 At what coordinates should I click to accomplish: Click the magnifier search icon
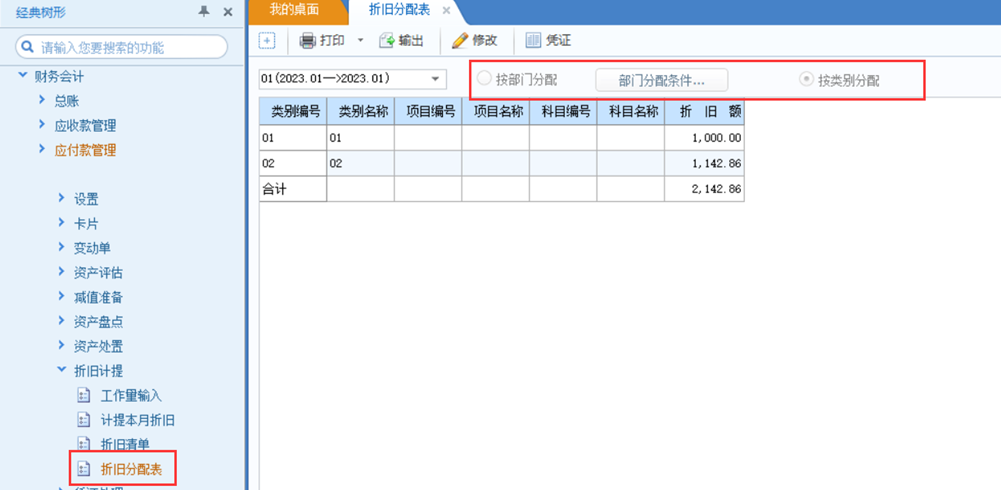[28, 47]
